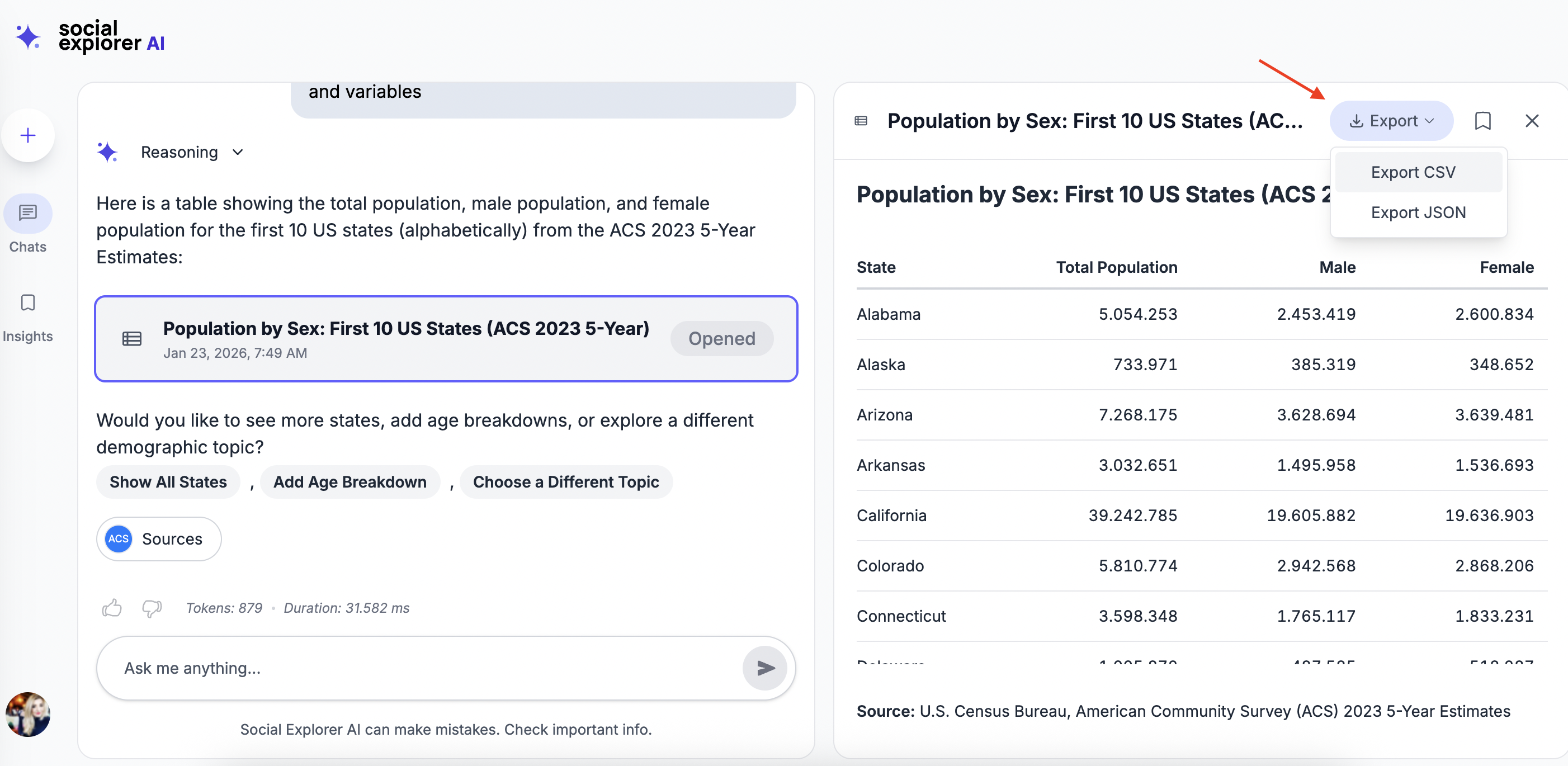
Task: Click the thumbs down feedback icon
Action: [x=152, y=608]
